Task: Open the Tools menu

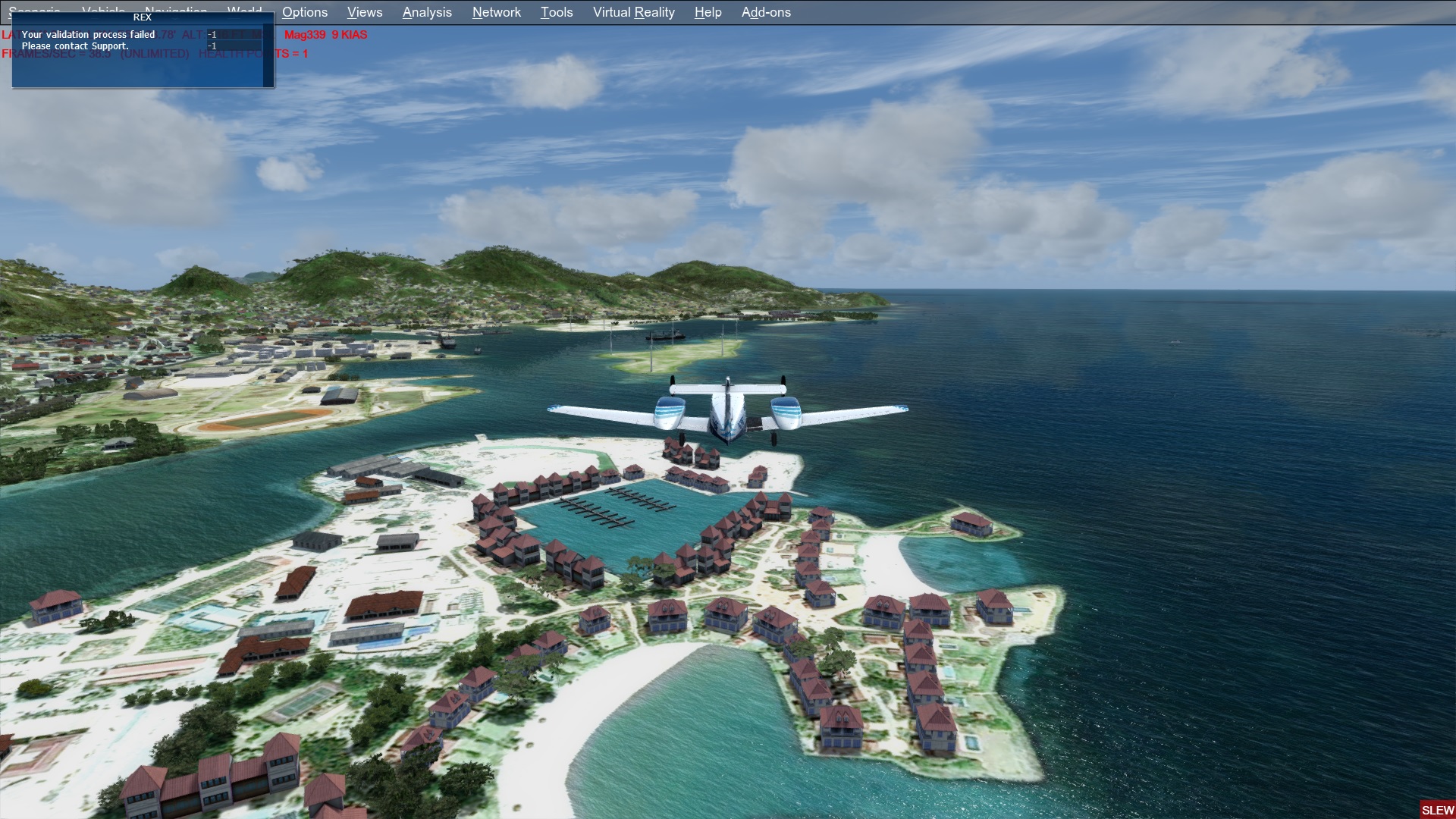Action: 557,12
